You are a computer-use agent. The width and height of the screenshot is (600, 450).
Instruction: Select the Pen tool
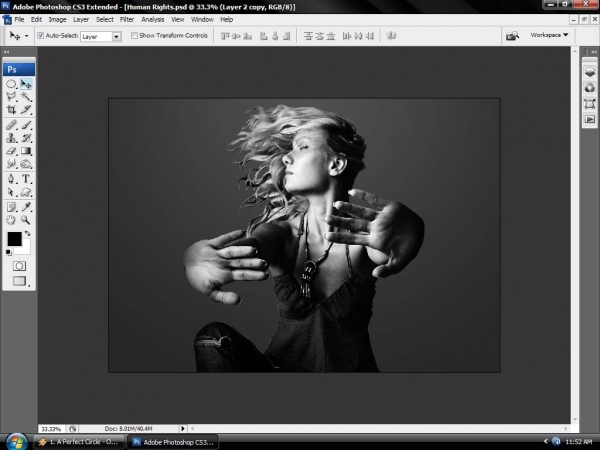[11, 179]
